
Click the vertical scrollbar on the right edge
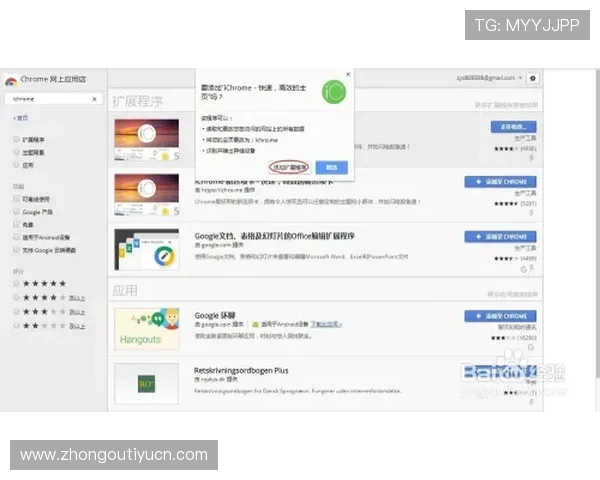598,224
